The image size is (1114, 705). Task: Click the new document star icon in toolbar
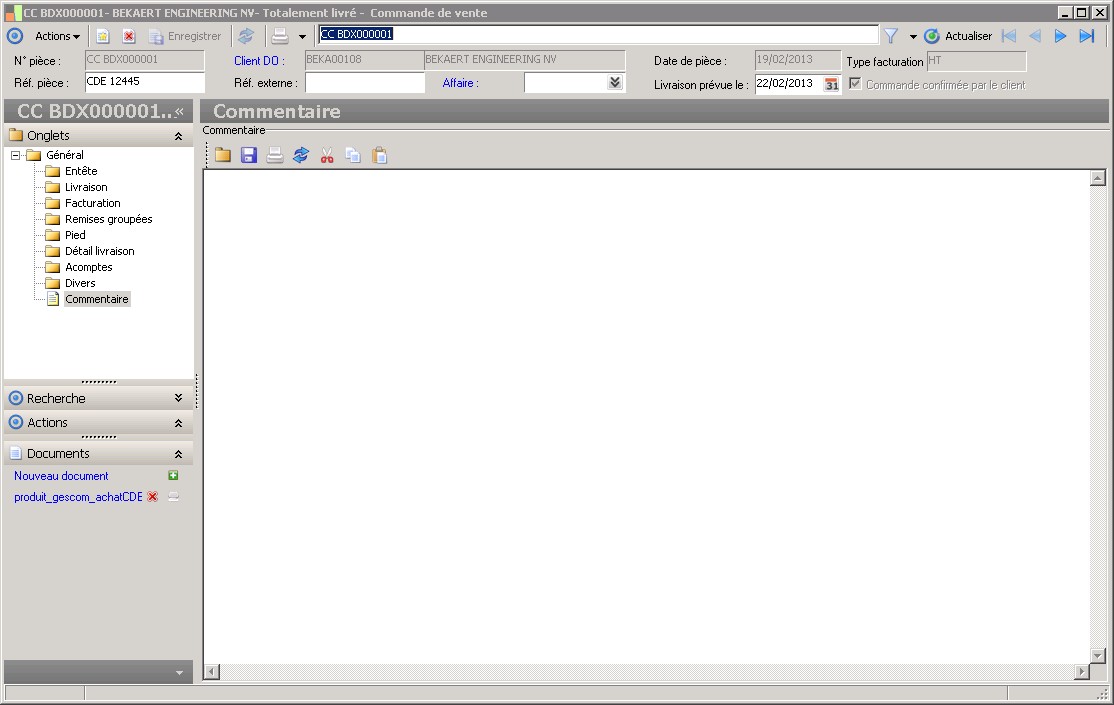(103, 36)
